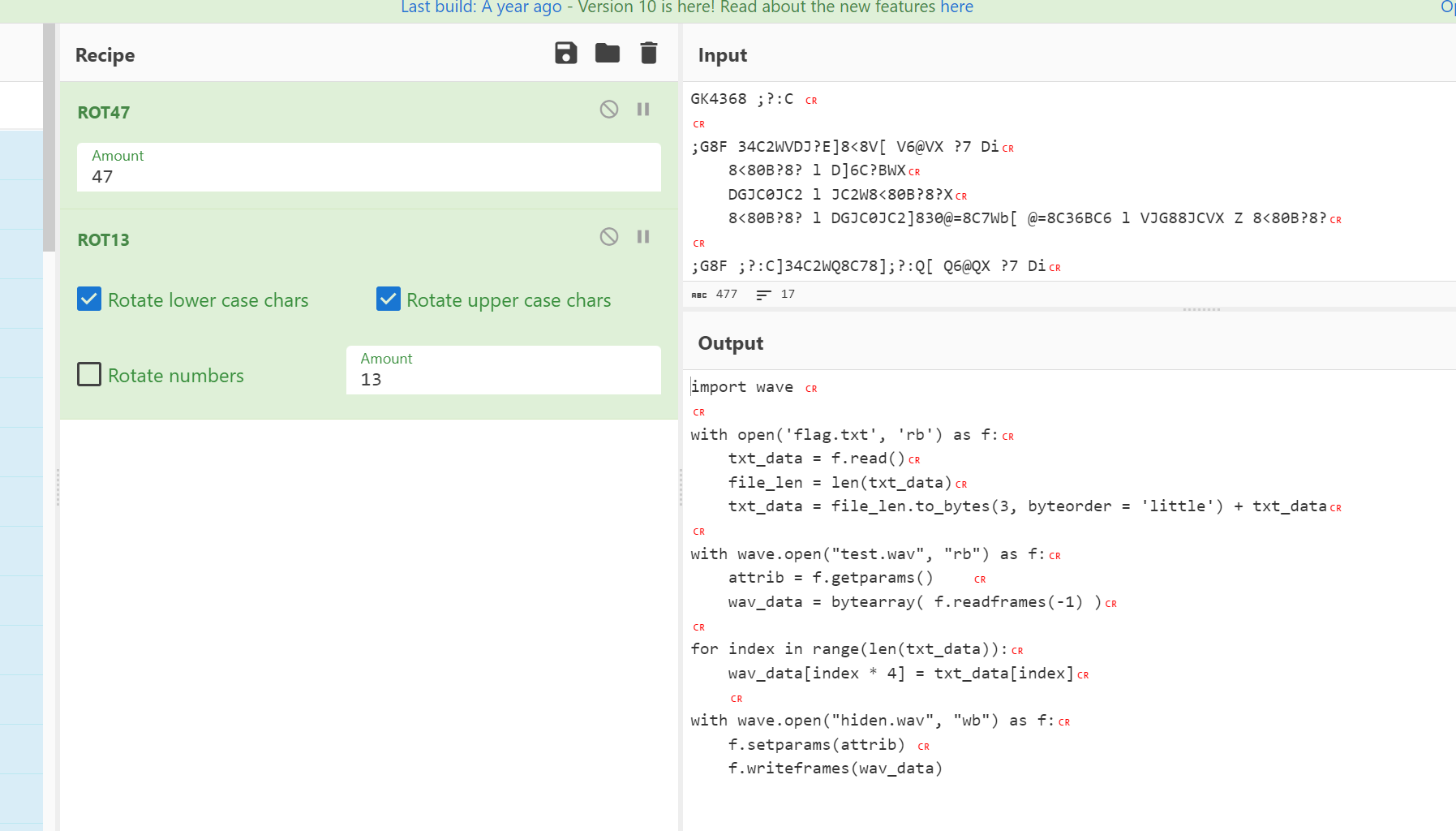The height and width of the screenshot is (831, 1456).
Task: Click output line 'txt_data = f.read()'
Action: (816, 459)
